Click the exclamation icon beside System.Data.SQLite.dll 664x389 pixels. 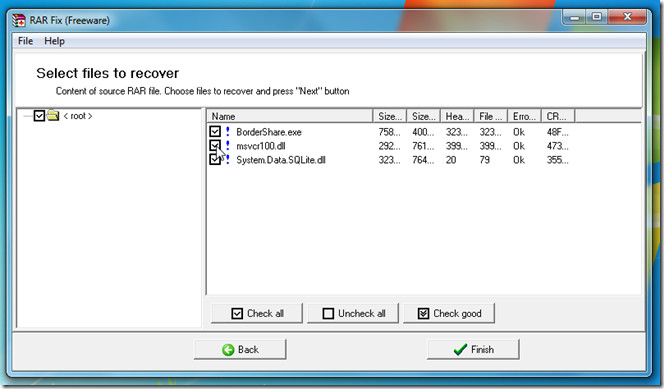click(x=228, y=160)
